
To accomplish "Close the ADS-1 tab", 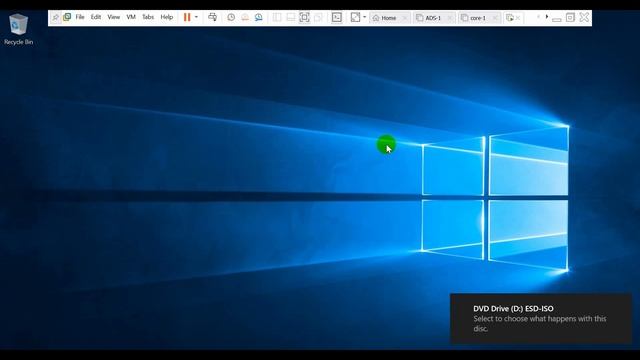I will point(450,18).
